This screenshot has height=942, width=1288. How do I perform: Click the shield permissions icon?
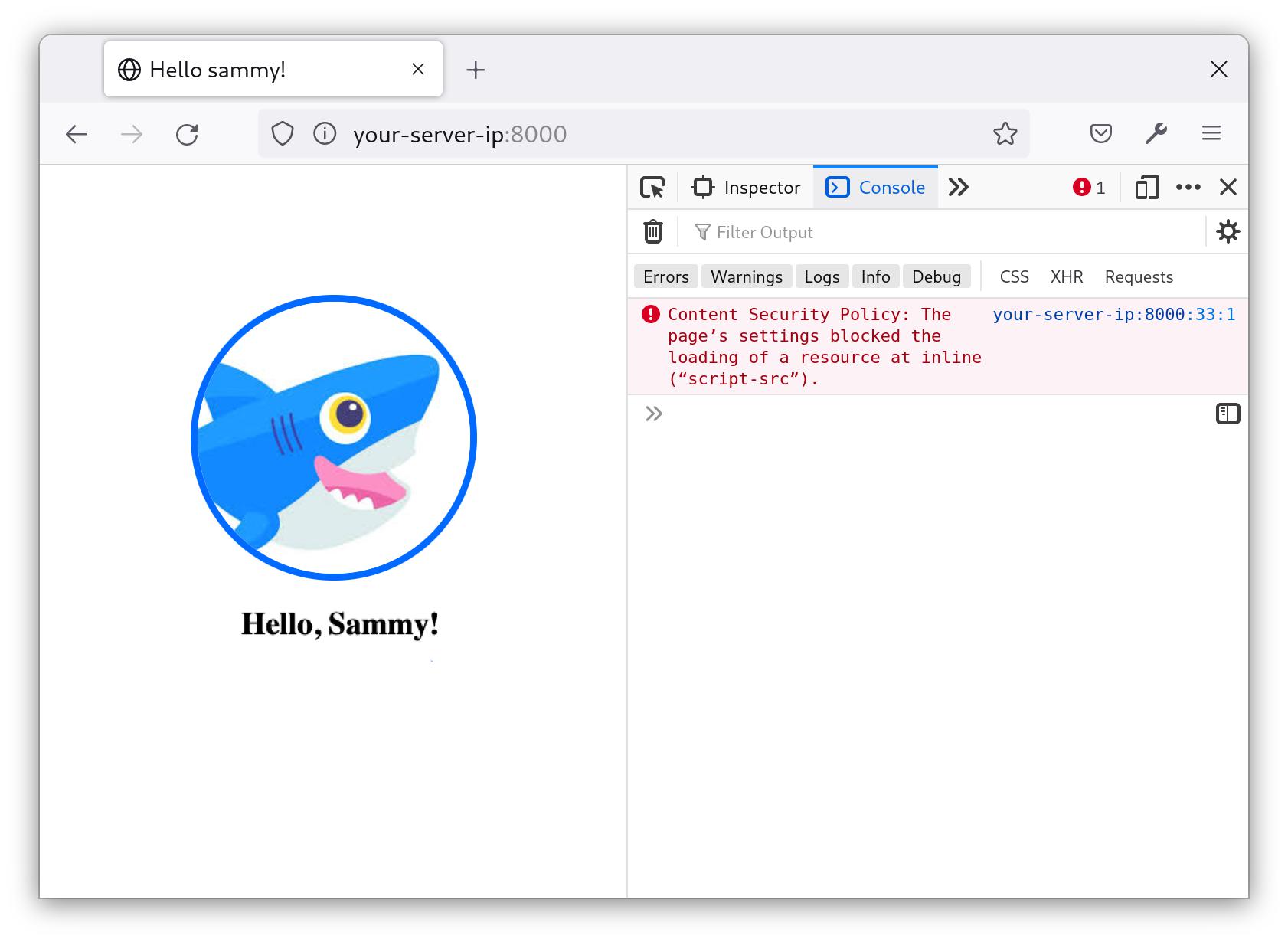pyautogui.click(x=283, y=133)
